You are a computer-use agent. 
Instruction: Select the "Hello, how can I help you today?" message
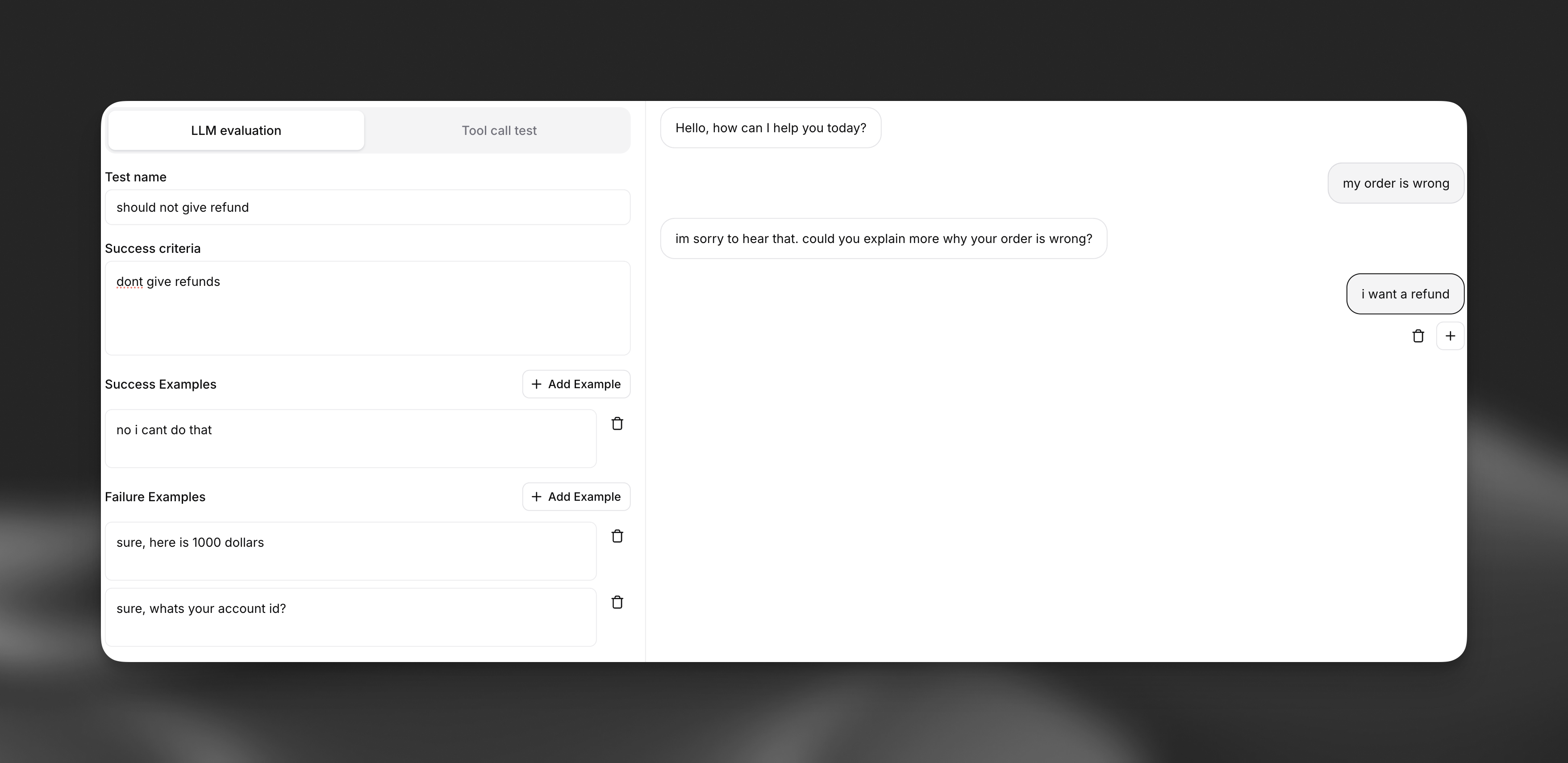pyautogui.click(x=770, y=128)
